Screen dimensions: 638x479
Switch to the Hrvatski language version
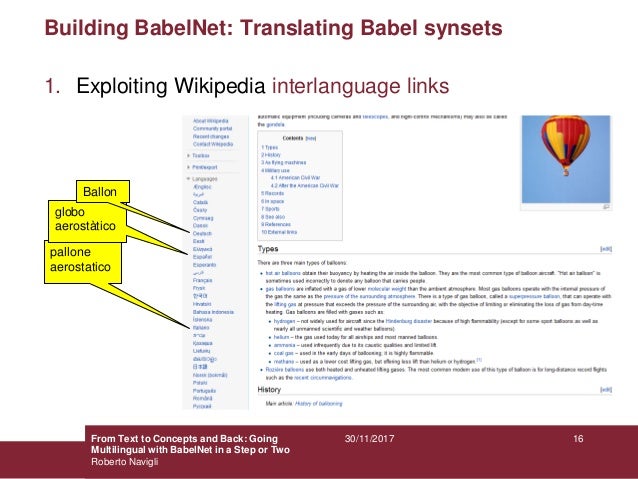pos(202,304)
